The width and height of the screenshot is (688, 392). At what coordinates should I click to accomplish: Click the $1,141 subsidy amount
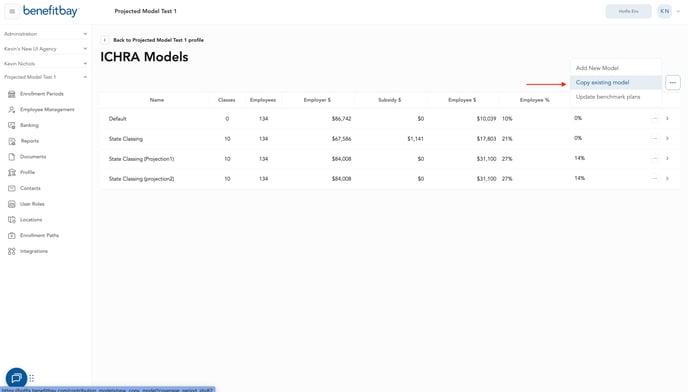416,139
